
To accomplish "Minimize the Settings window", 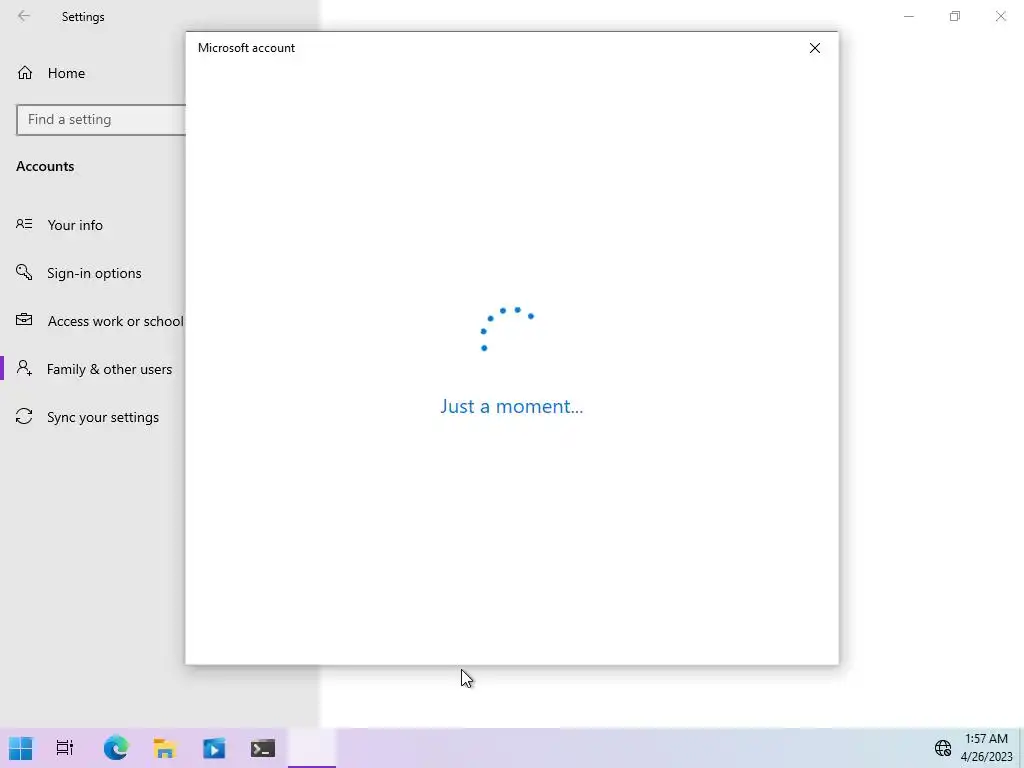I will pyautogui.click(x=908, y=16).
